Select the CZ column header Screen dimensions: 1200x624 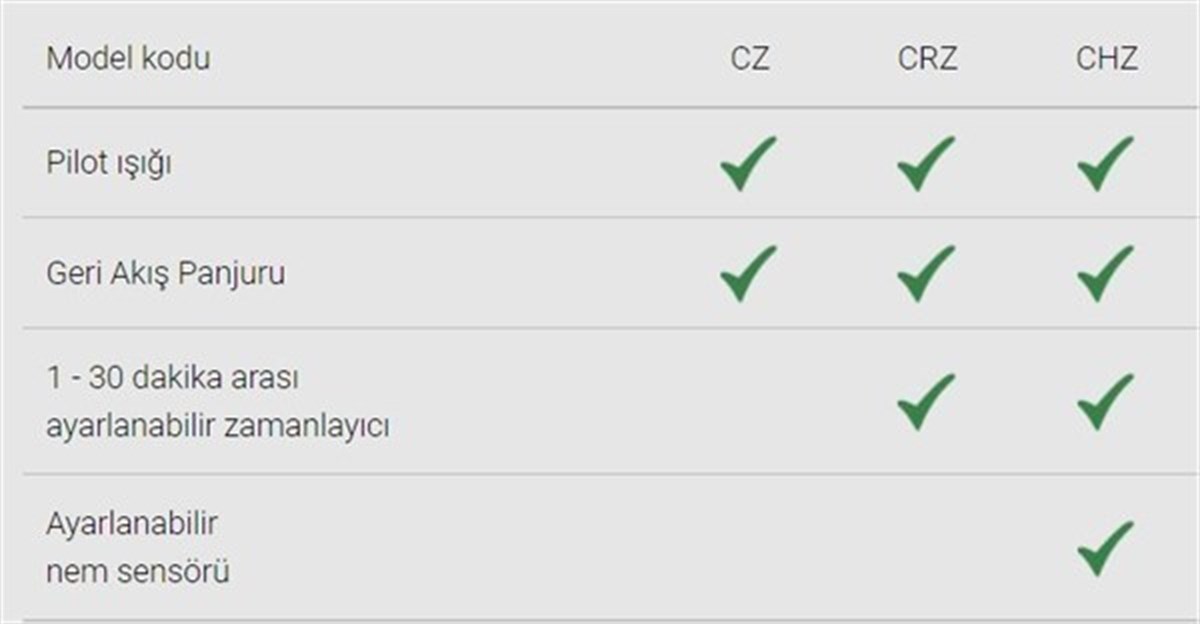[x=750, y=58]
